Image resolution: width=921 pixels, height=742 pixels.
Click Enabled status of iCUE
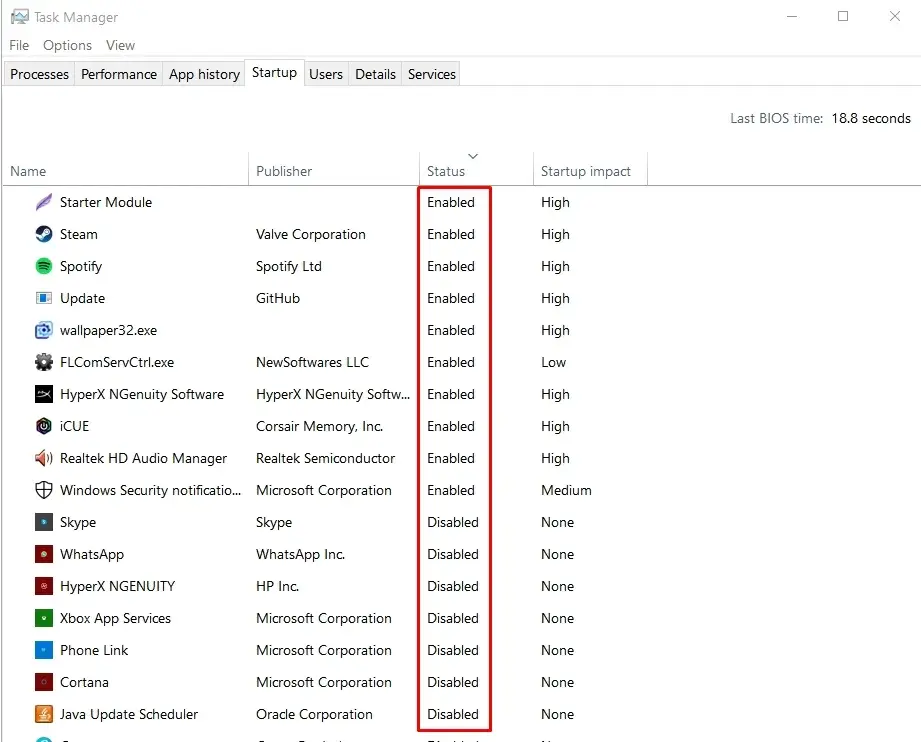(451, 426)
